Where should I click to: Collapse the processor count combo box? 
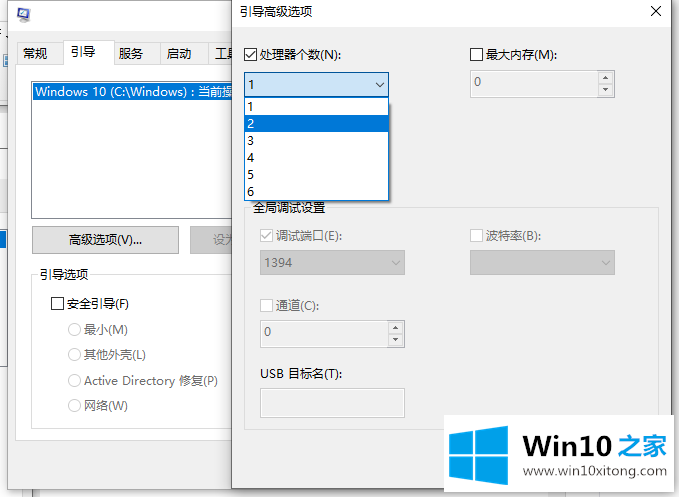click(317, 84)
